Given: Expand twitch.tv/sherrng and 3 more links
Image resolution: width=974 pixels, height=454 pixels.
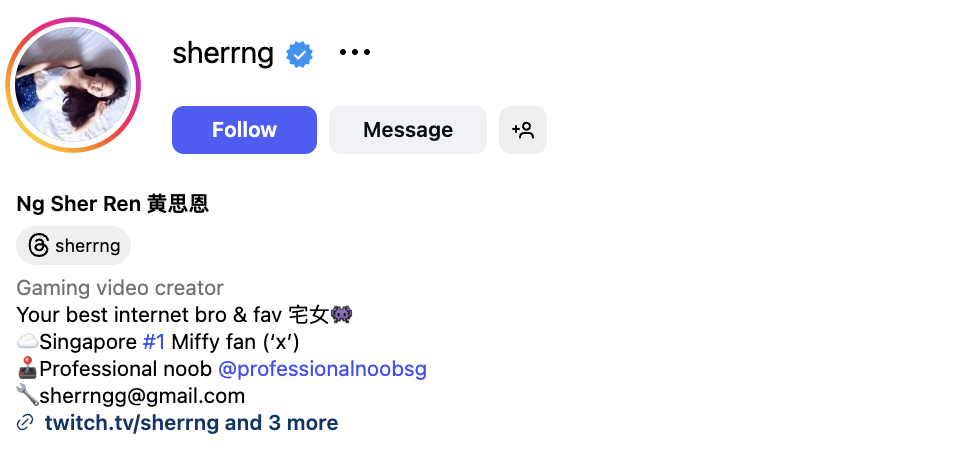Looking at the screenshot, I should [191, 423].
